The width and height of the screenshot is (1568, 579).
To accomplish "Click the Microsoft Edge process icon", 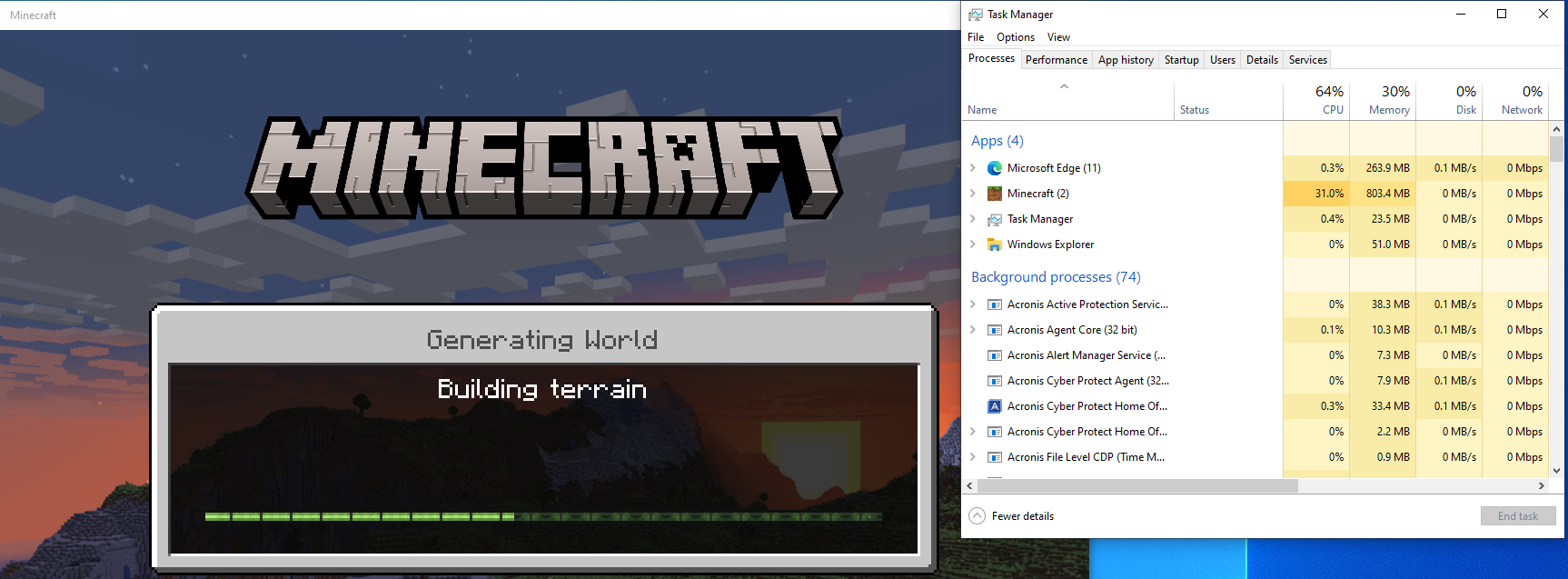I will 995,168.
